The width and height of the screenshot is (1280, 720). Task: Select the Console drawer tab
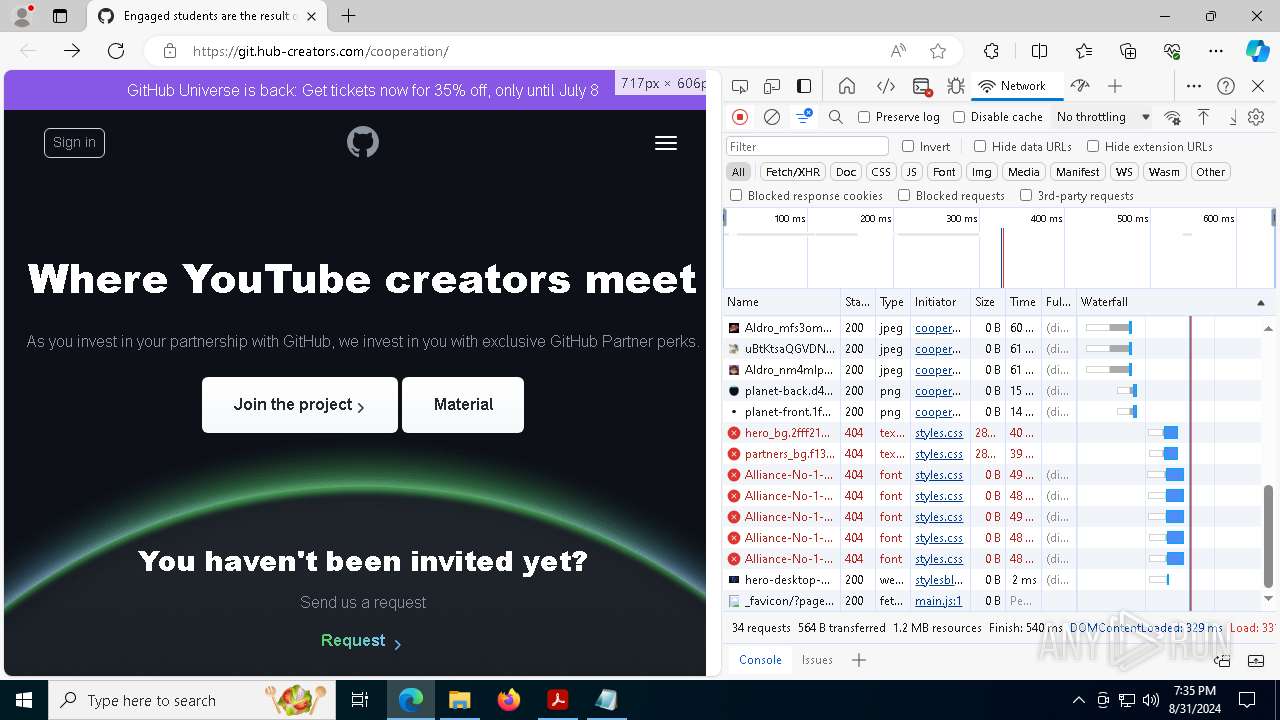760,660
